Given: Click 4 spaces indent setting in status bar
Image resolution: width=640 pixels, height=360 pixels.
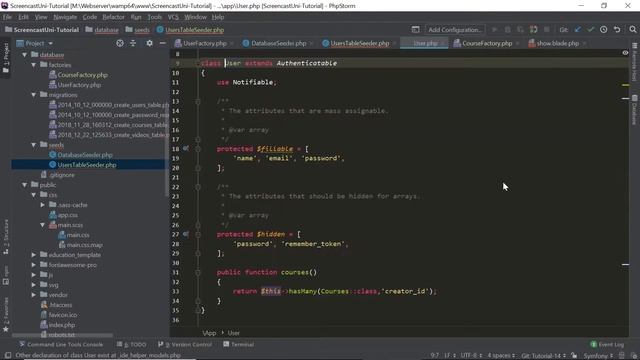Looking at the screenshot, I should (x=500, y=356).
